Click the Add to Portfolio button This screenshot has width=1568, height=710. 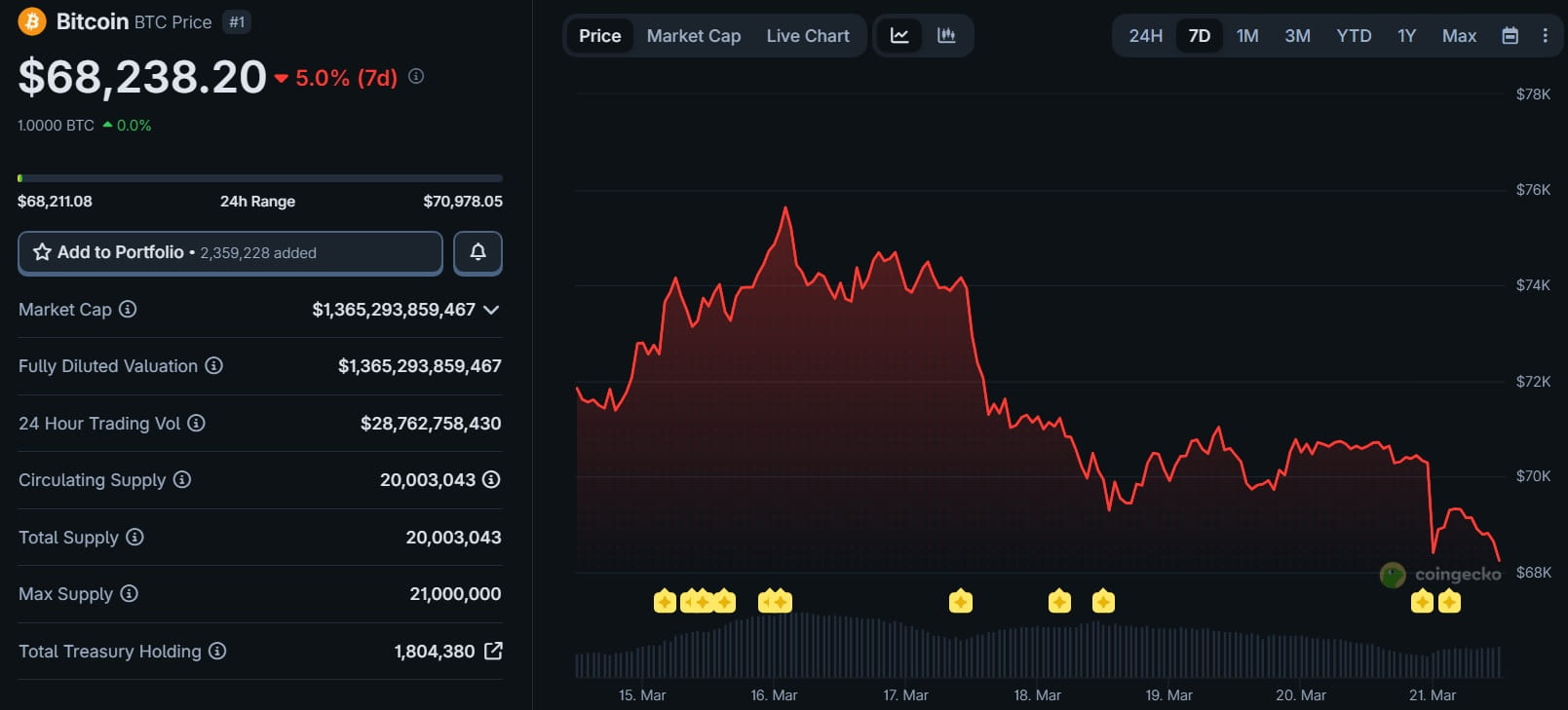(230, 253)
